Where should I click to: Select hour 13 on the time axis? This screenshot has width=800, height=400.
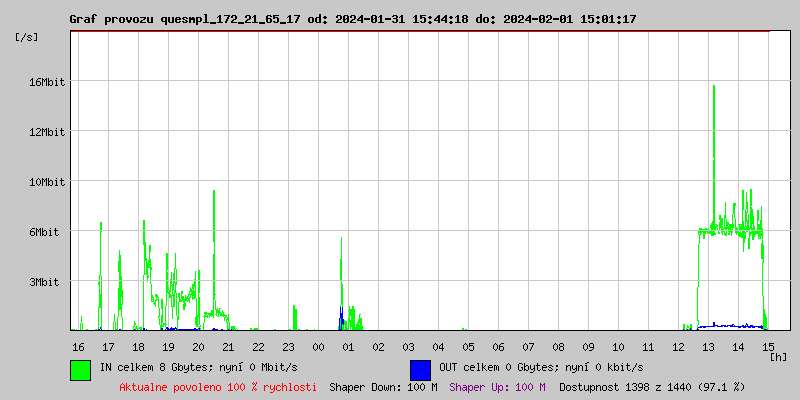click(708, 346)
